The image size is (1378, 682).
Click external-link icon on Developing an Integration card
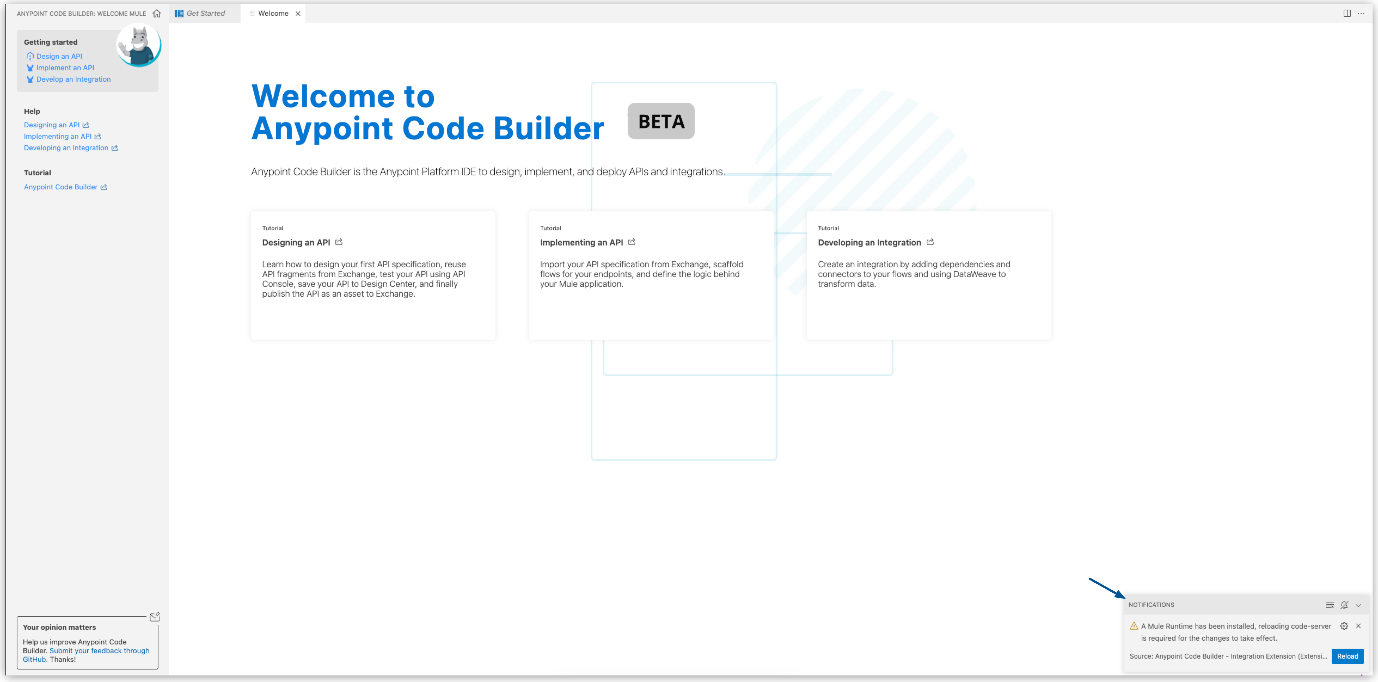pyautogui.click(x=930, y=242)
